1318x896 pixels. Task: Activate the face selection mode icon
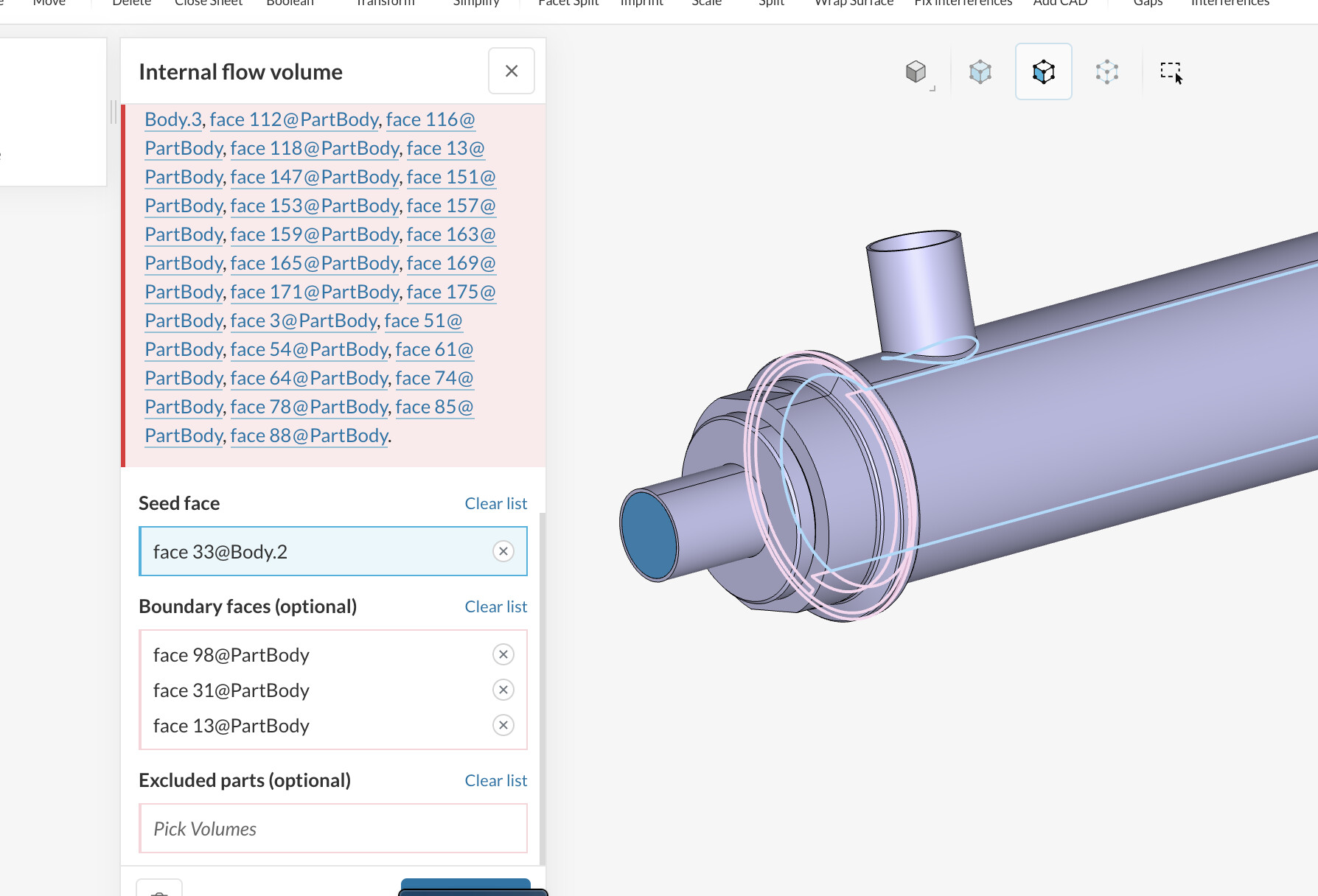coord(1043,72)
